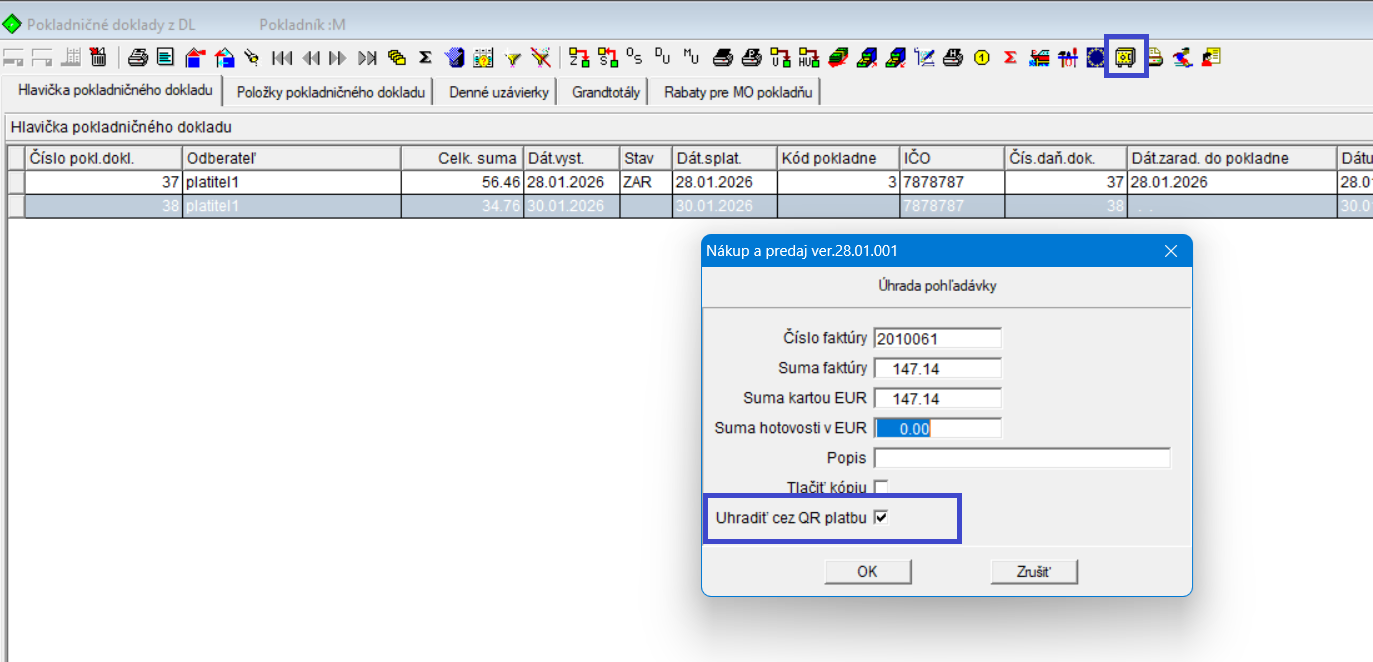
Task: Uncheck Uhradiť cez QR platbu checkbox
Action: [881, 517]
